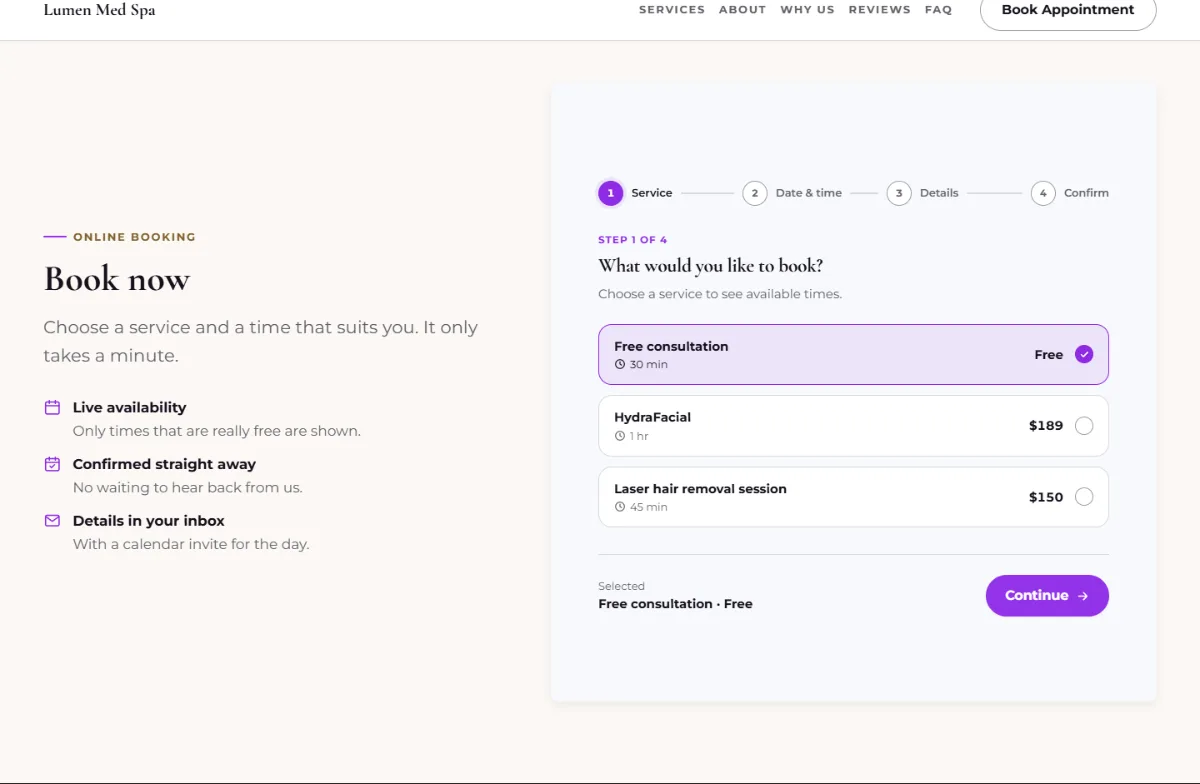This screenshot has width=1200, height=784.
Task: Click the 'Free consultation · Free' selected summary
Action: coord(675,604)
